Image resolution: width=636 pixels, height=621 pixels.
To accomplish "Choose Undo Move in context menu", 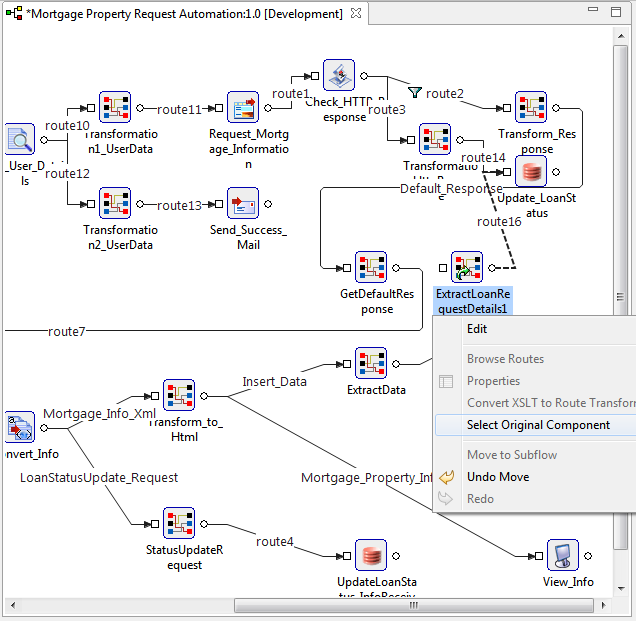I will pyautogui.click(x=498, y=477).
